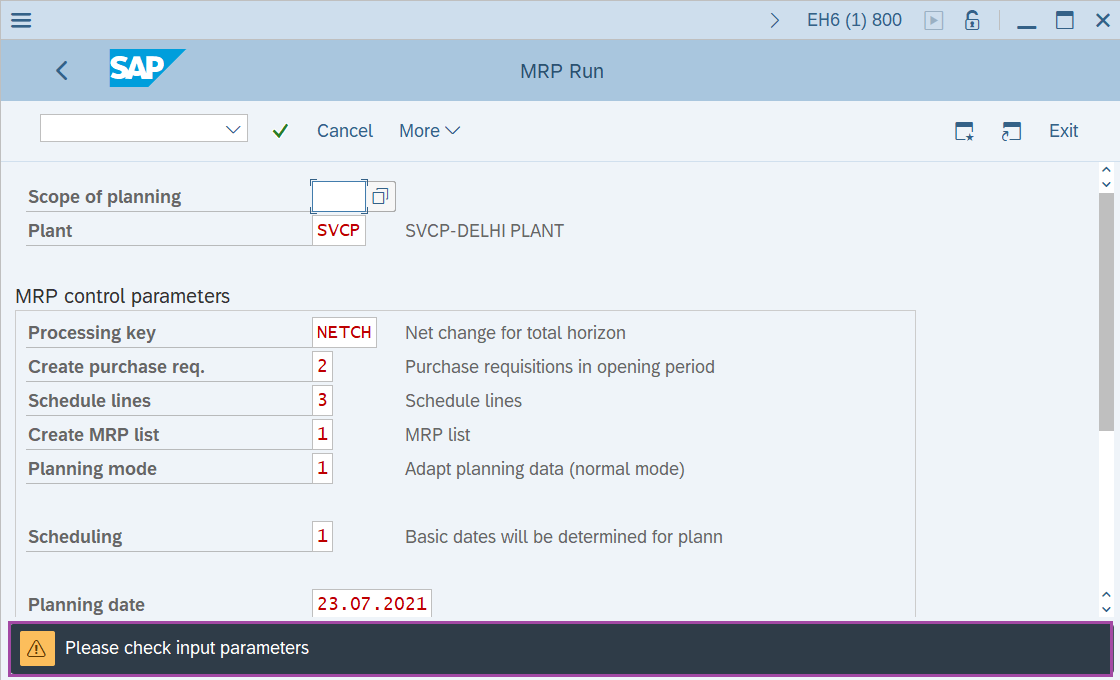Click the unlocked padlock security icon
Screen dimensions: 1120x680
point(971,19)
